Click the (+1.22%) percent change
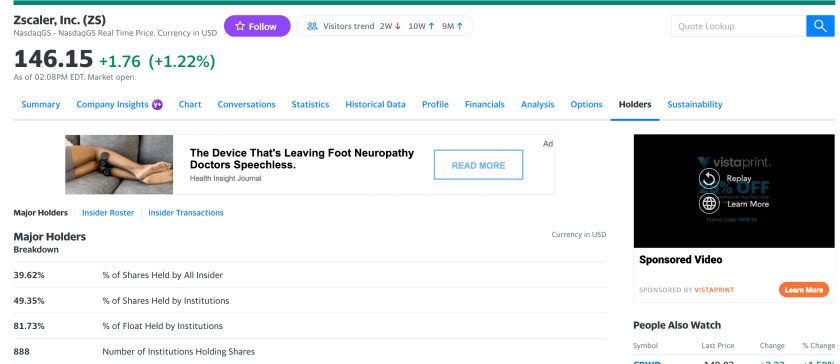Screen dimensions: 840x364 tap(182, 62)
